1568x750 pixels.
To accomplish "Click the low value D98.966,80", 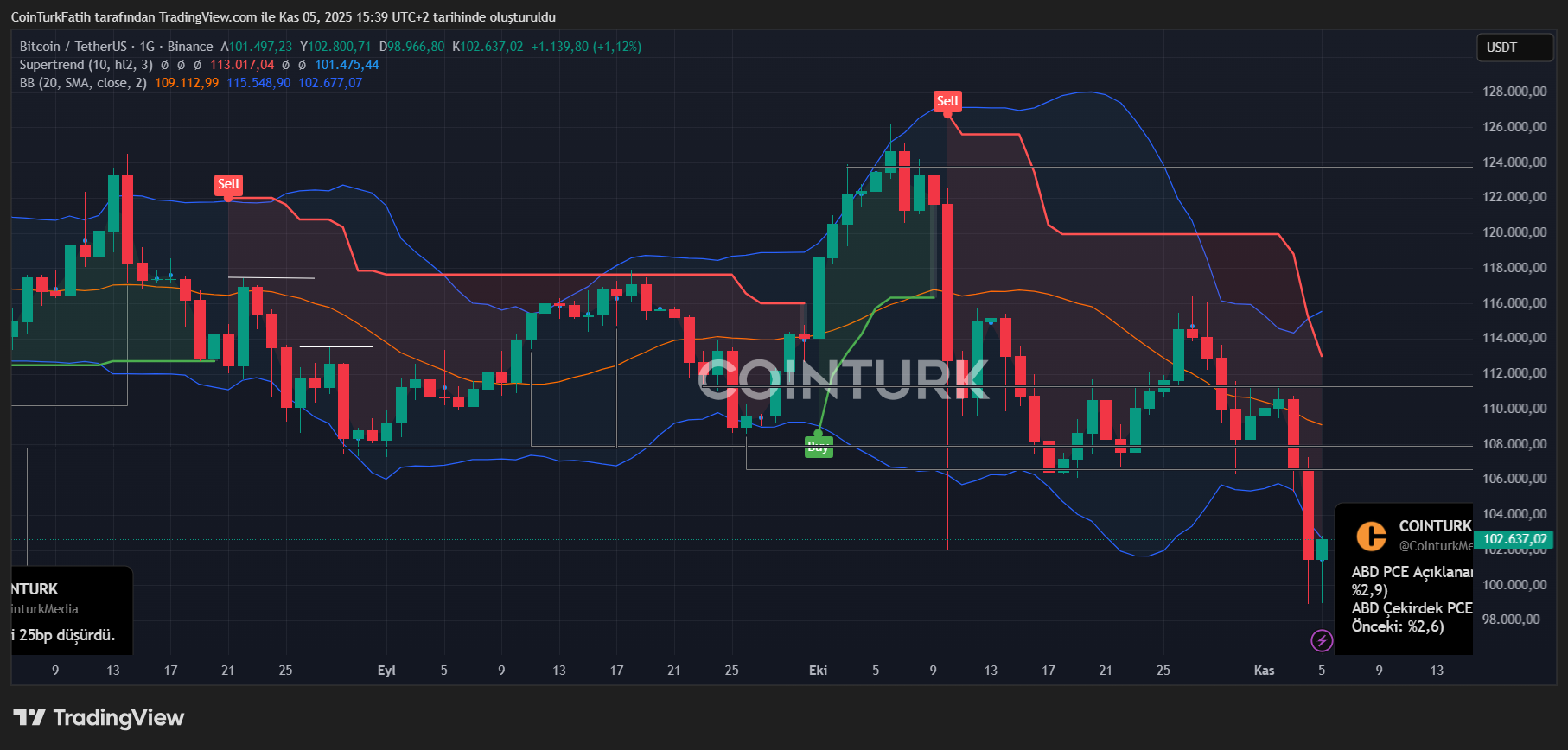I will (412, 47).
